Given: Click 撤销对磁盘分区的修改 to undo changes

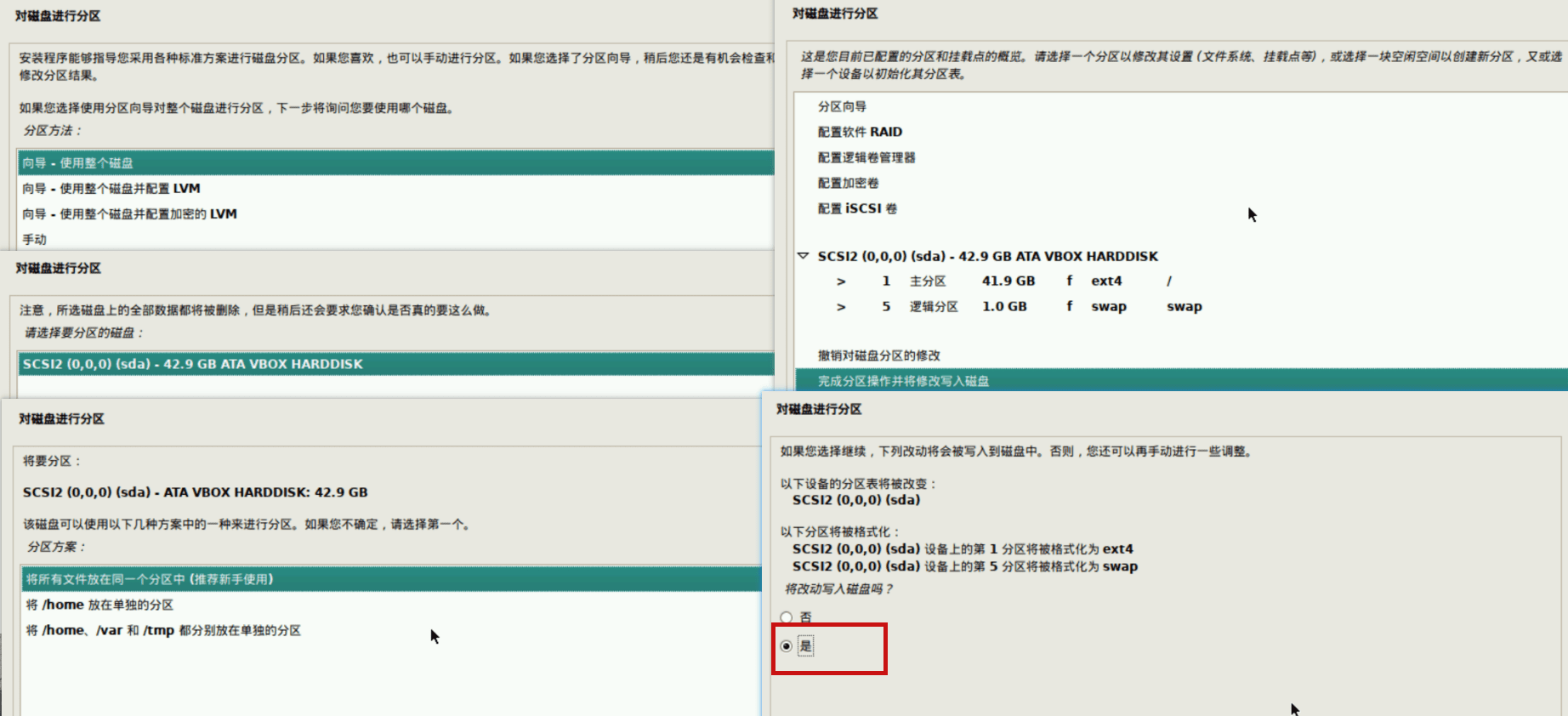Looking at the screenshot, I should [878, 355].
